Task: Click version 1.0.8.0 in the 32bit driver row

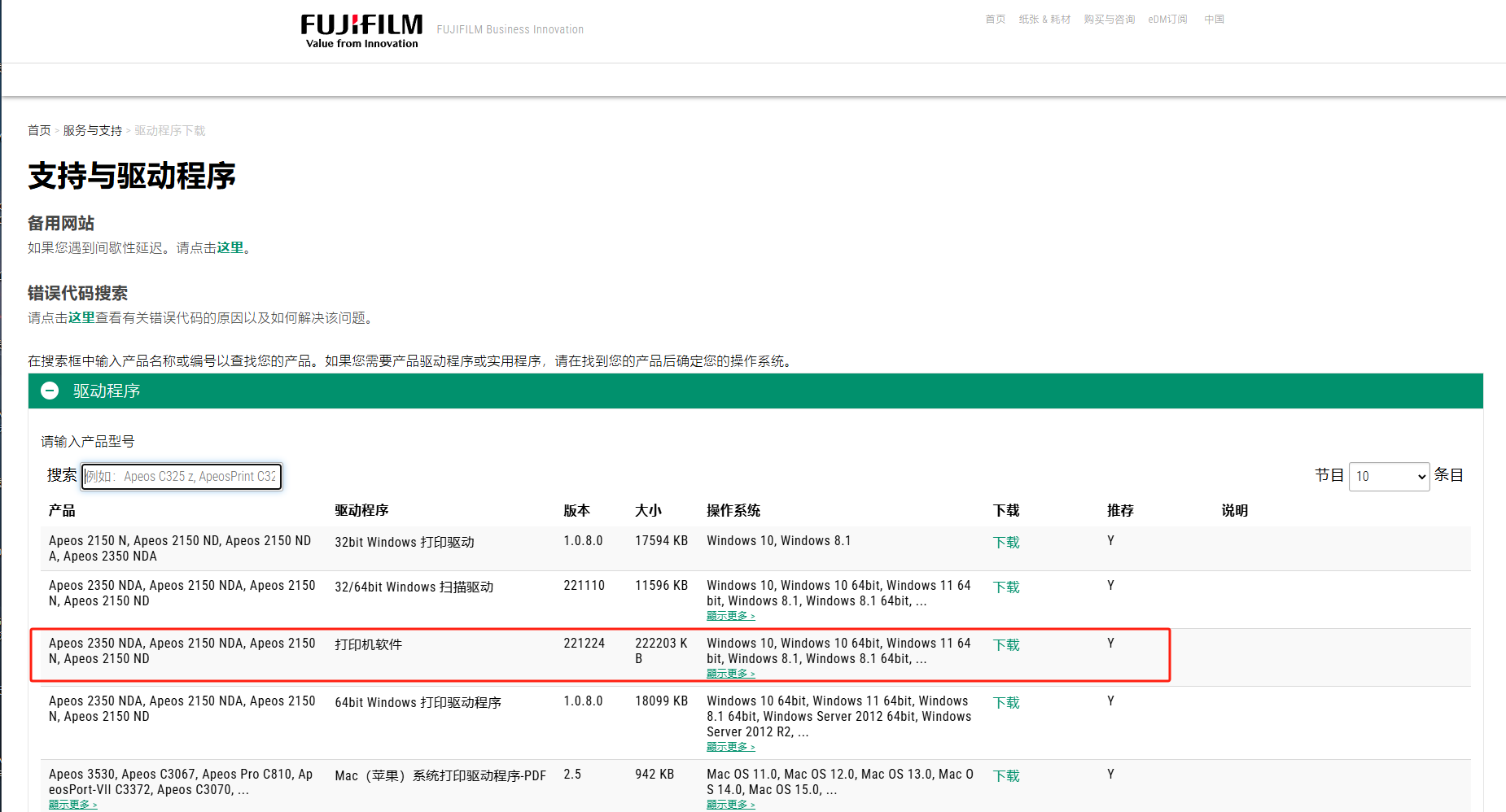Action: pyautogui.click(x=583, y=540)
